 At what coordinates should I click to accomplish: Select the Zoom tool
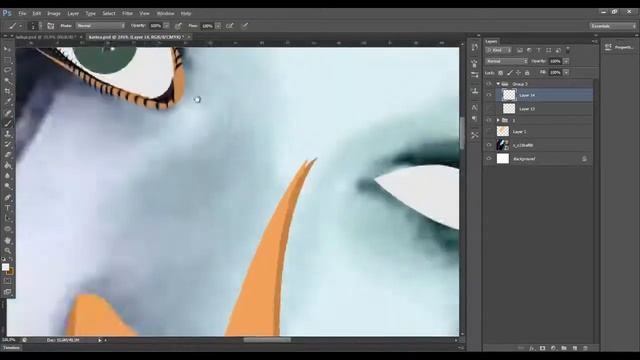coord(7,251)
